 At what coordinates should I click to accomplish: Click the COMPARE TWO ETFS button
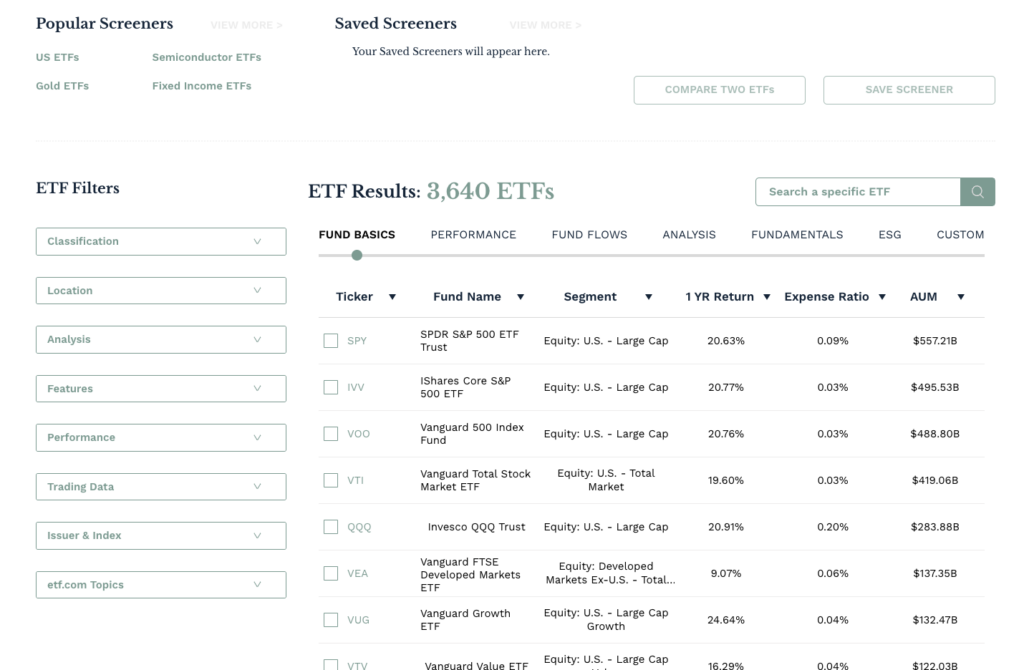click(719, 89)
